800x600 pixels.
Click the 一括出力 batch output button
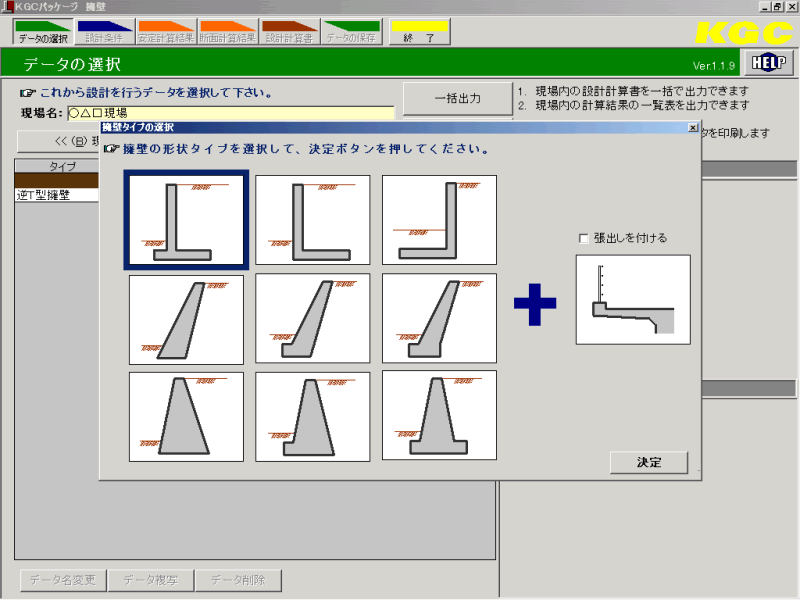(x=457, y=98)
